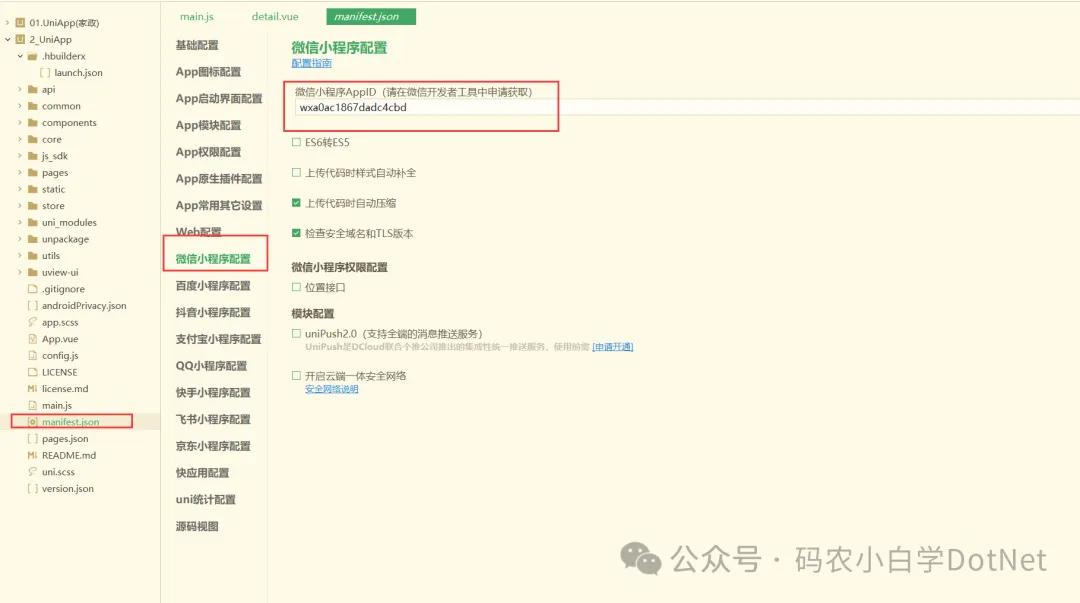
Task: Click the 申请开通 link
Action: click(x=612, y=347)
